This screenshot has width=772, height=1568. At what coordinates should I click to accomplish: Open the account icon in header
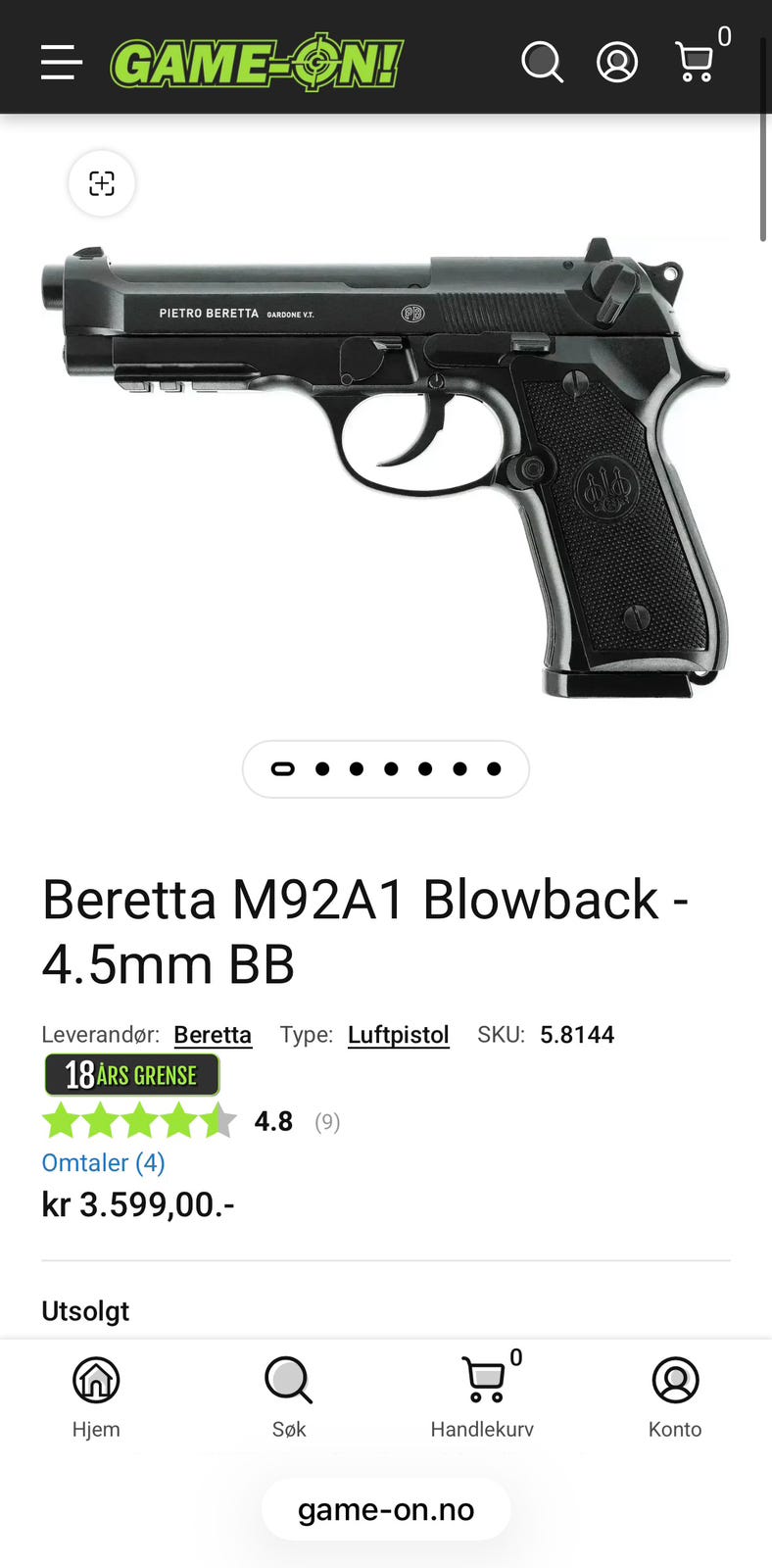[617, 62]
